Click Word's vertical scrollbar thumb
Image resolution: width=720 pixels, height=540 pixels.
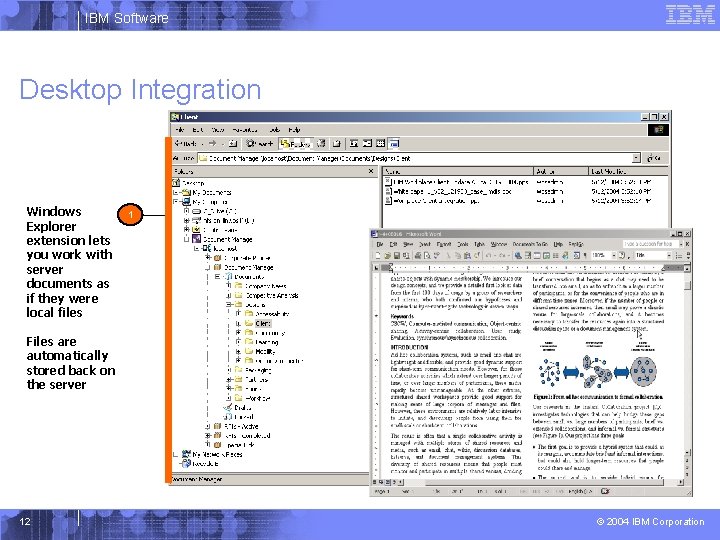(x=687, y=286)
